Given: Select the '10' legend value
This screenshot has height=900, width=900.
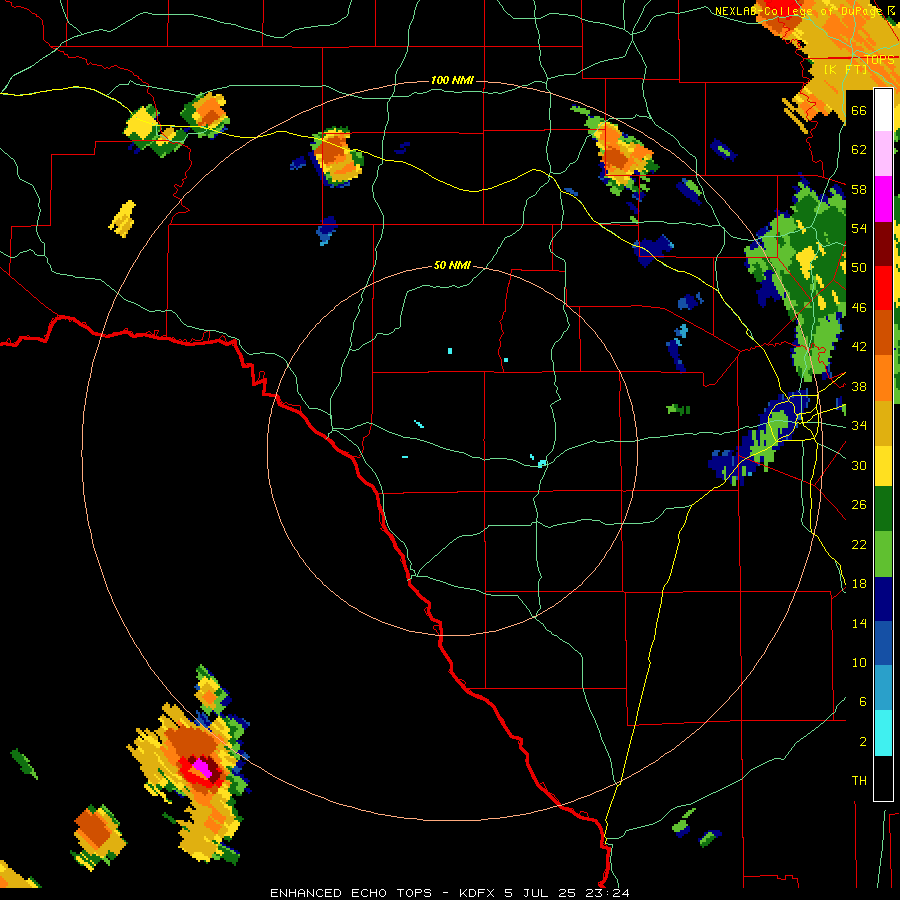Looking at the screenshot, I should [x=859, y=663].
